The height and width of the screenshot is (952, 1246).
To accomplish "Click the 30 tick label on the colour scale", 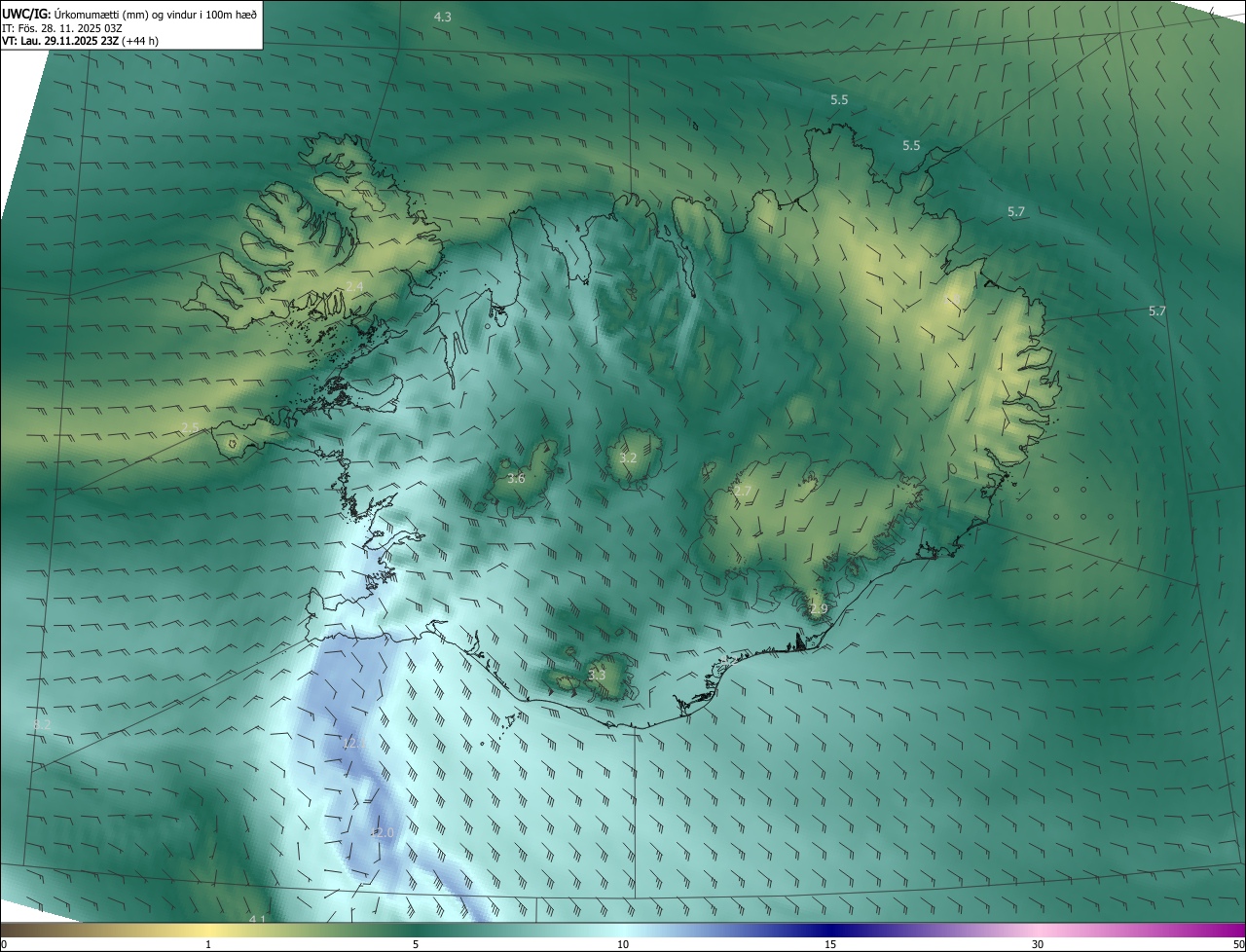I will coord(1038,944).
